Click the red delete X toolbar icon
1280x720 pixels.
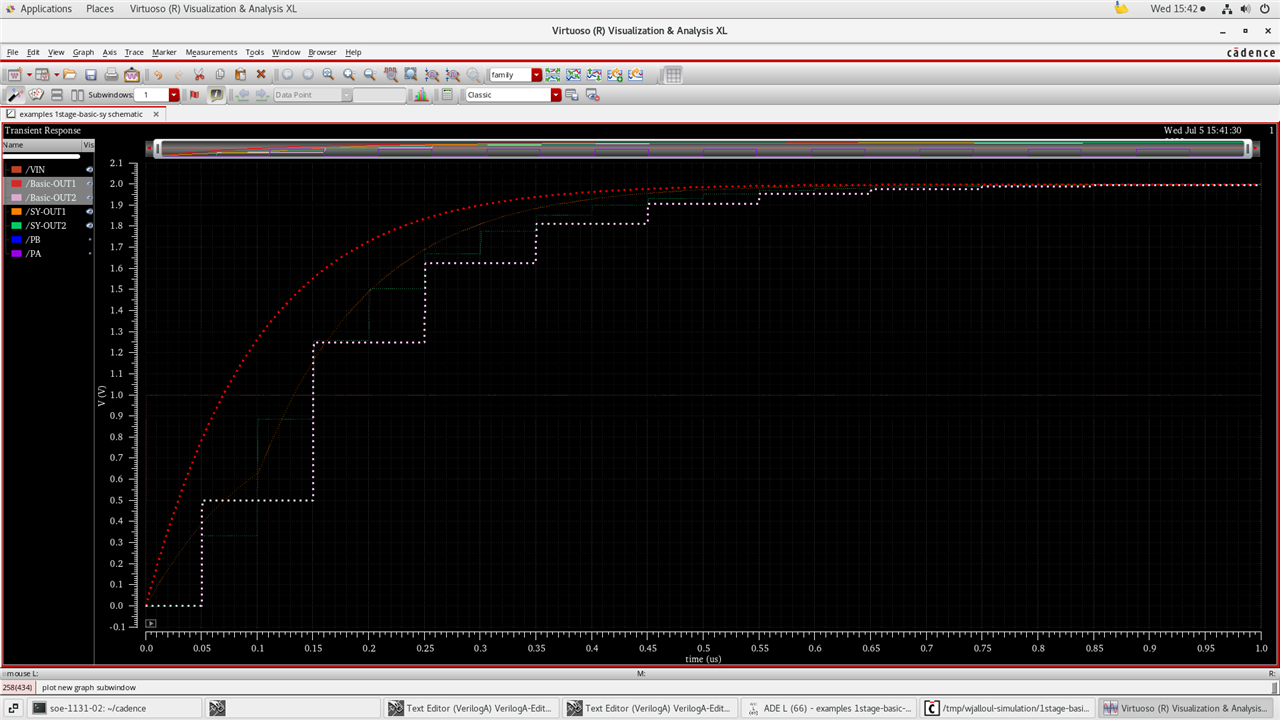tap(261, 75)
